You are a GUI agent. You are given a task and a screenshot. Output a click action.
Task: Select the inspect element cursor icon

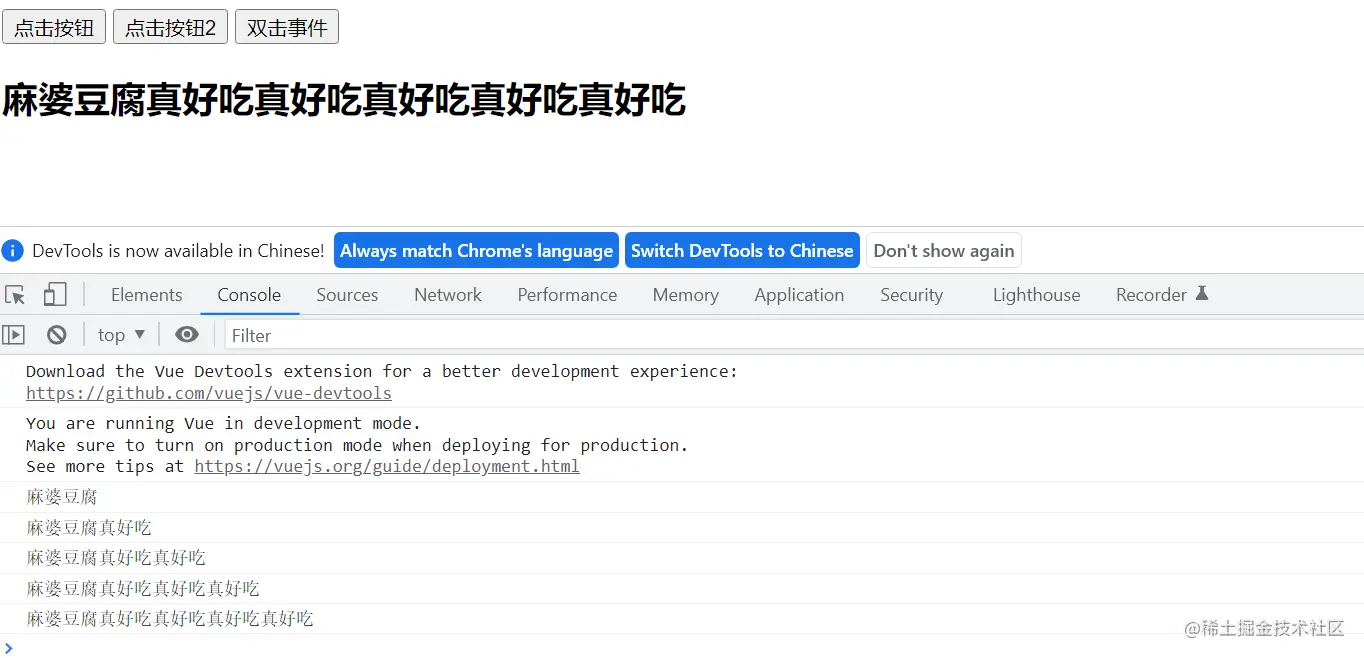(15, 295)
